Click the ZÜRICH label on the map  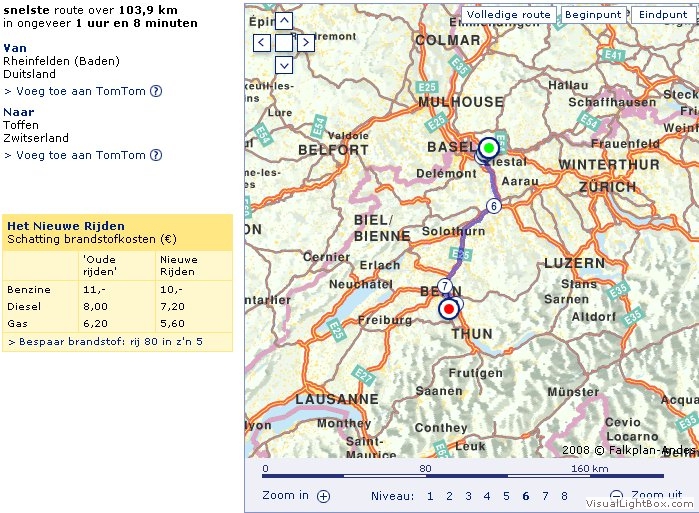coord(607,187)
